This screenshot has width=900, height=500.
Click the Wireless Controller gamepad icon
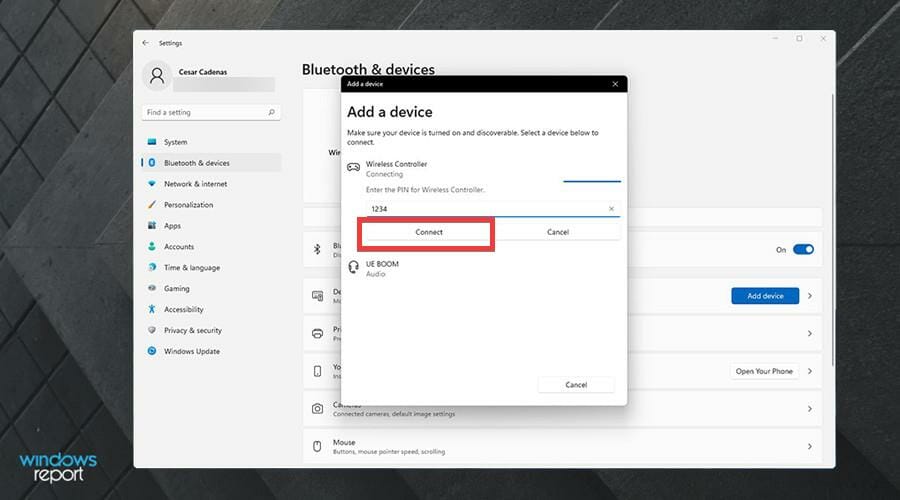coord(353,168)
